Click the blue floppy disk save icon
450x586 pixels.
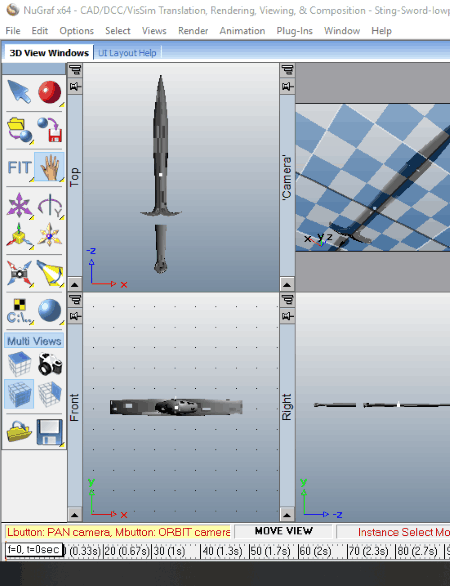(x=50, y=432)
